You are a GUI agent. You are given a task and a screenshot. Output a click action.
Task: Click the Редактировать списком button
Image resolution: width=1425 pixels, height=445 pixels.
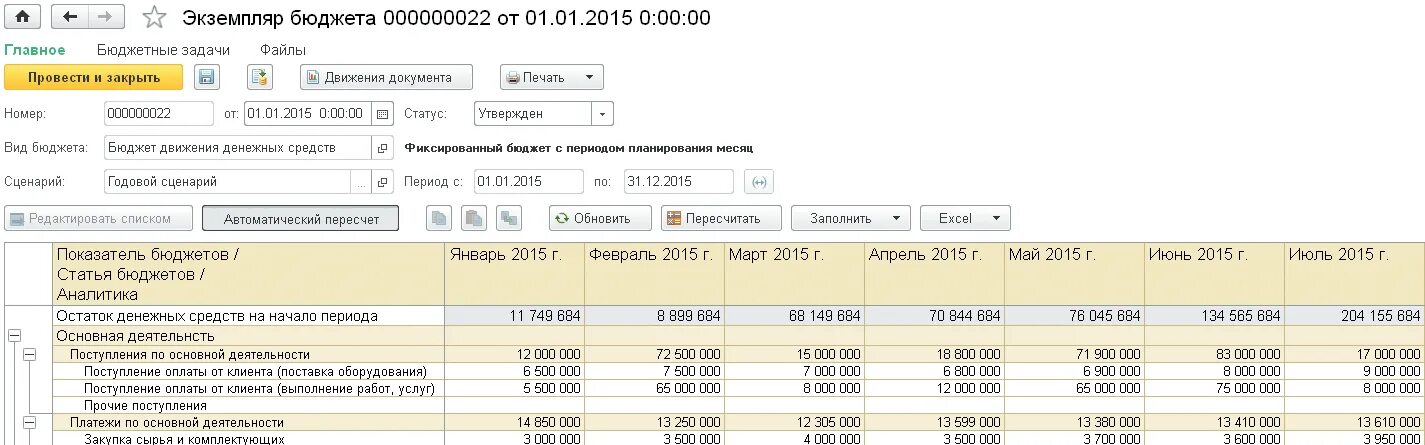point(99,218)
